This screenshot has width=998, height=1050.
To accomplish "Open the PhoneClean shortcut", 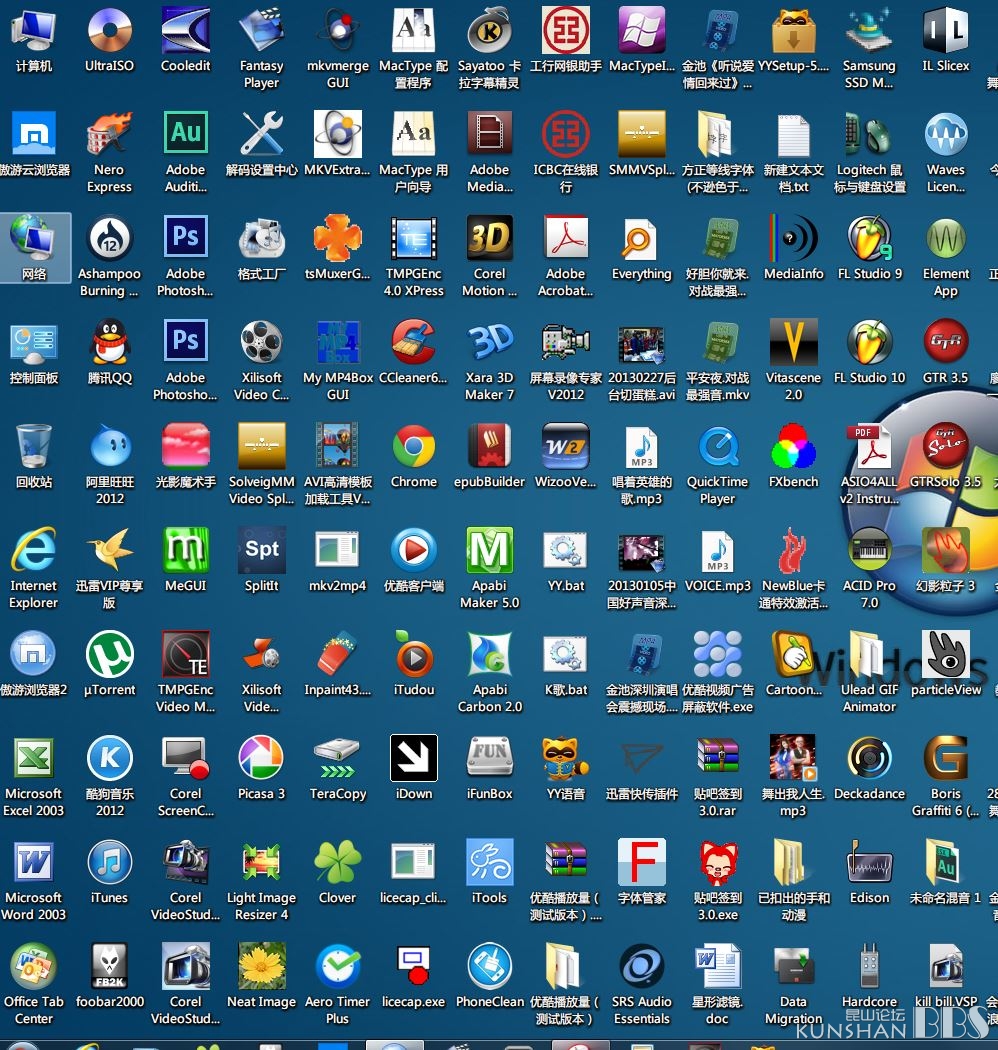I will coord(490,966).
